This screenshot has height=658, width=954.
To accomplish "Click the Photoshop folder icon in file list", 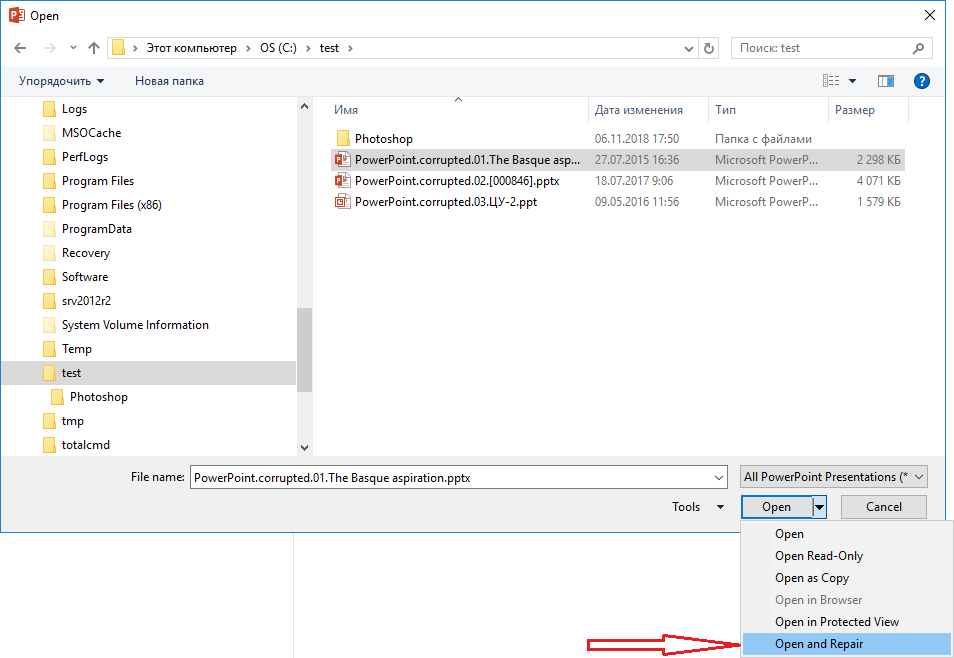I will 342,139.
